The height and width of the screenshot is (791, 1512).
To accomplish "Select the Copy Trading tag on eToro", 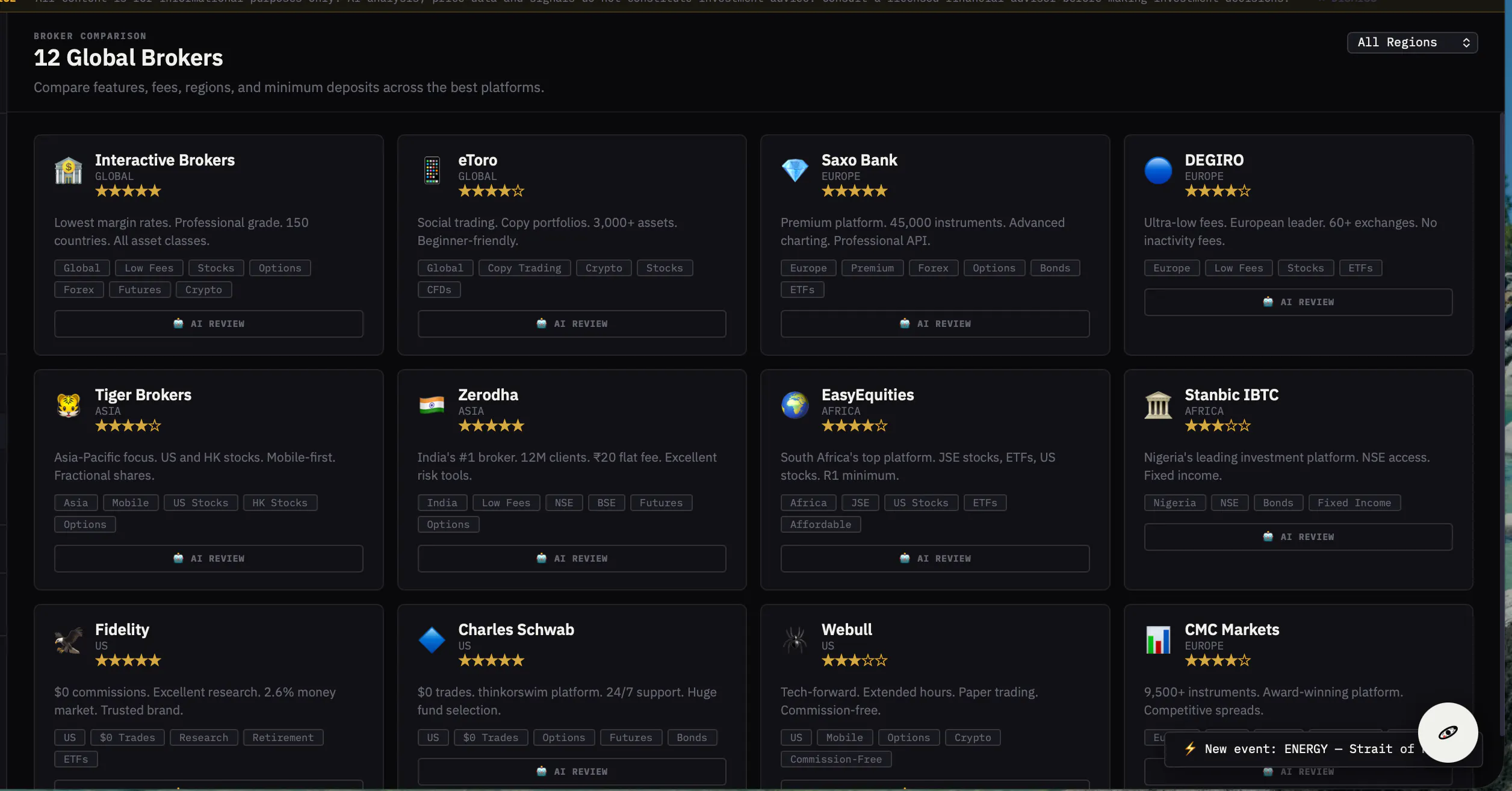I will 524,268.
